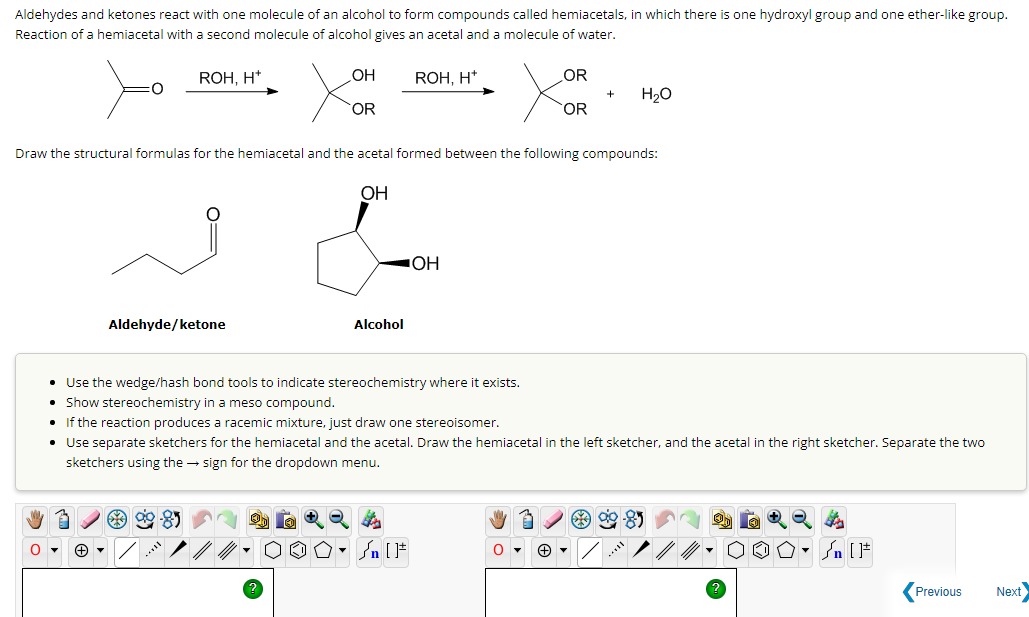
Task: Zoom in using the magnifier icon
Action: tap(314, 520)
